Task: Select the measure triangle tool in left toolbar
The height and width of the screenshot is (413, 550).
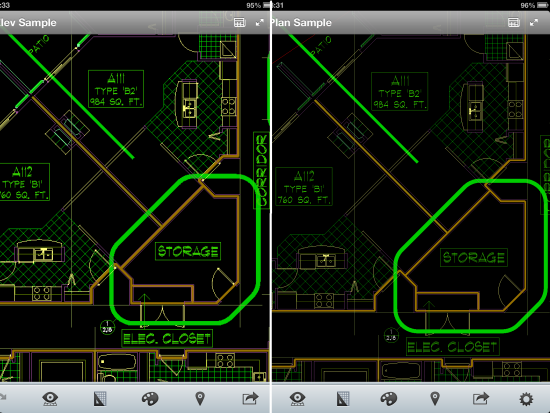Action: (x=100, y=399)
